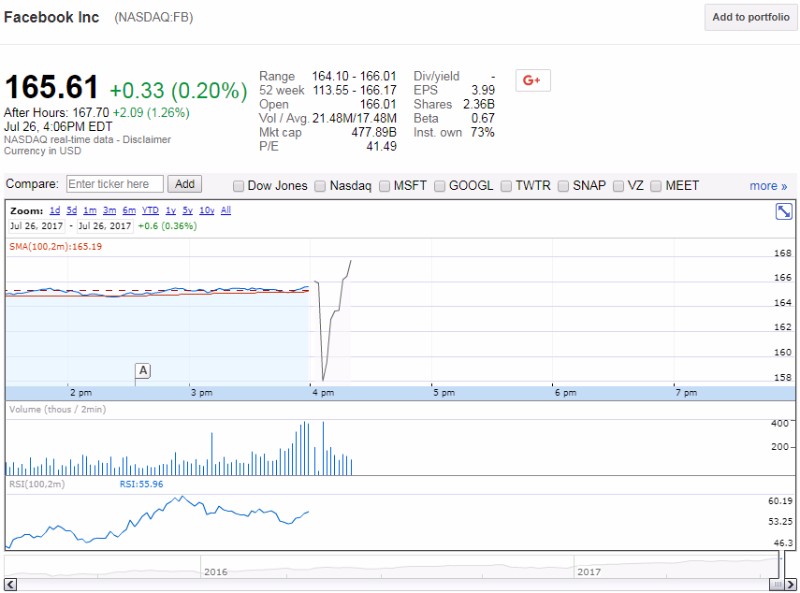The height and width of the screenshot is (593, 800).
Task: Click the horizontal scrollbar track
Action: 392,584
